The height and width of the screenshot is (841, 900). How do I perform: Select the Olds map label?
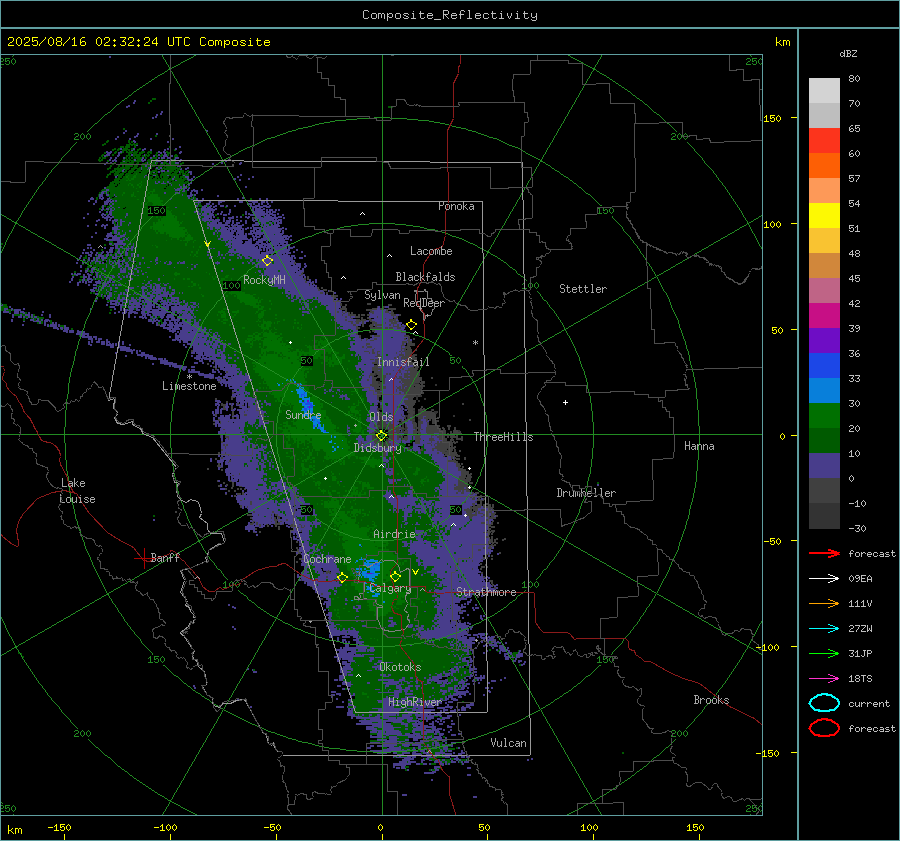(x=381, y=417)
